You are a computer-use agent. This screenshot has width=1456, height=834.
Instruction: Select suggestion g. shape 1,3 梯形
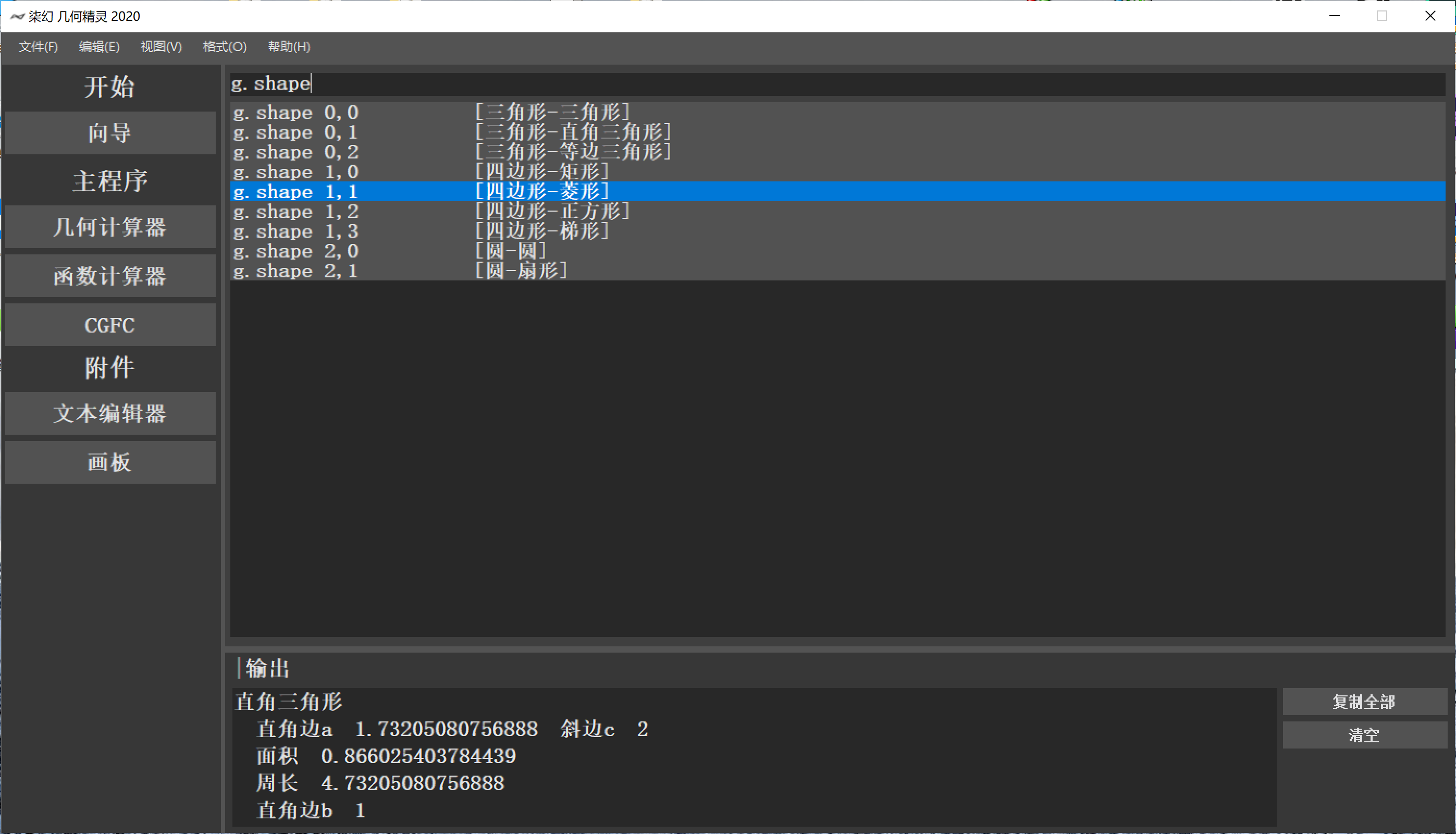(837, 231)
